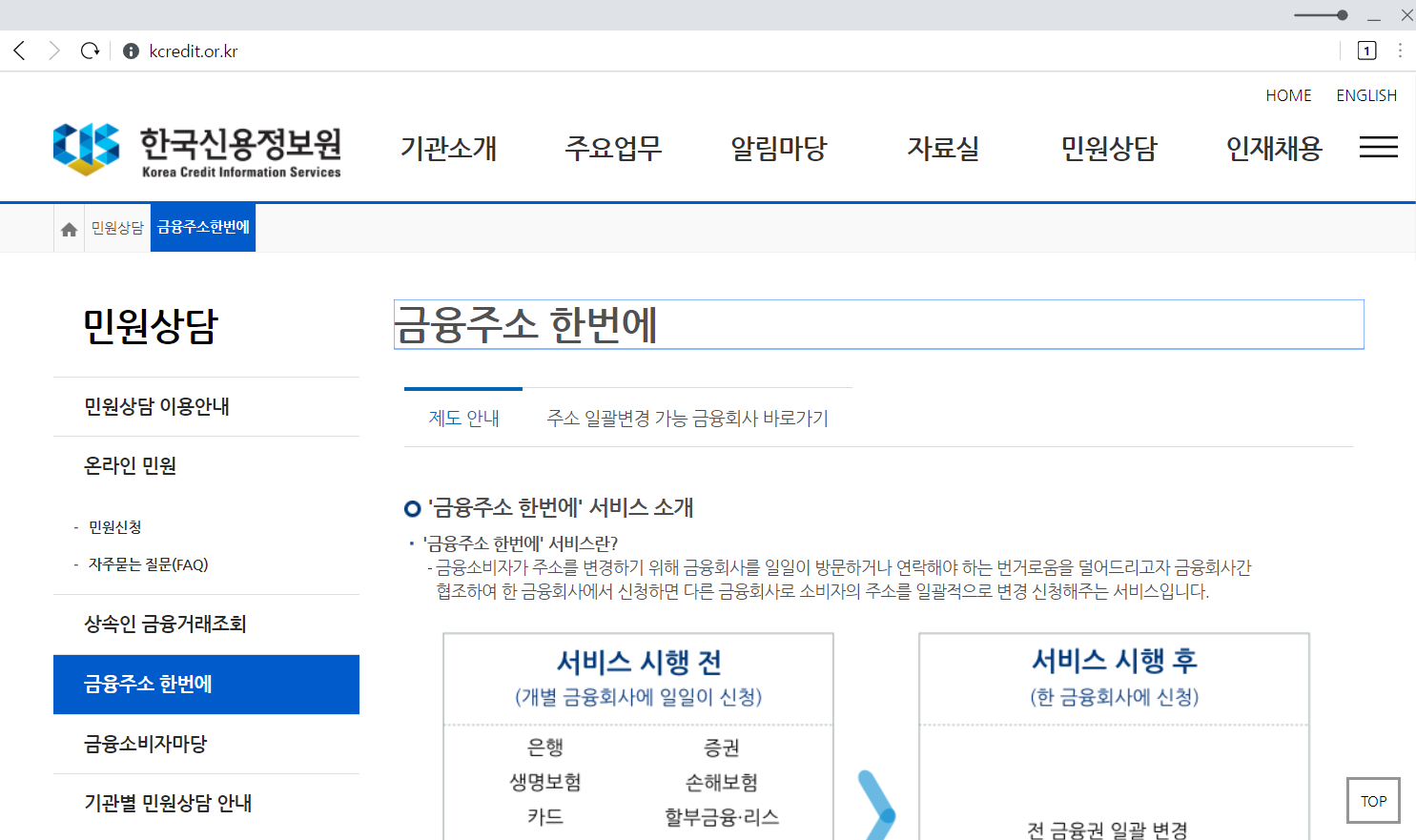Open the 주요업무 main menu
Image resolution: width=1416 pixels, height=840 pixels.
pyautogui.click(x=613, y=148)
